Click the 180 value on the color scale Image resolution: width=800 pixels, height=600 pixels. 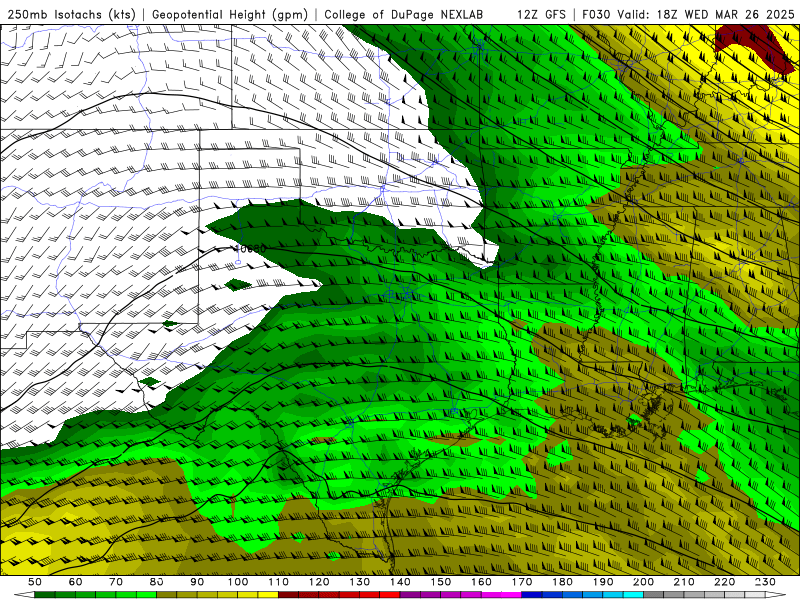pyautogui.click(x=562, y=582)
